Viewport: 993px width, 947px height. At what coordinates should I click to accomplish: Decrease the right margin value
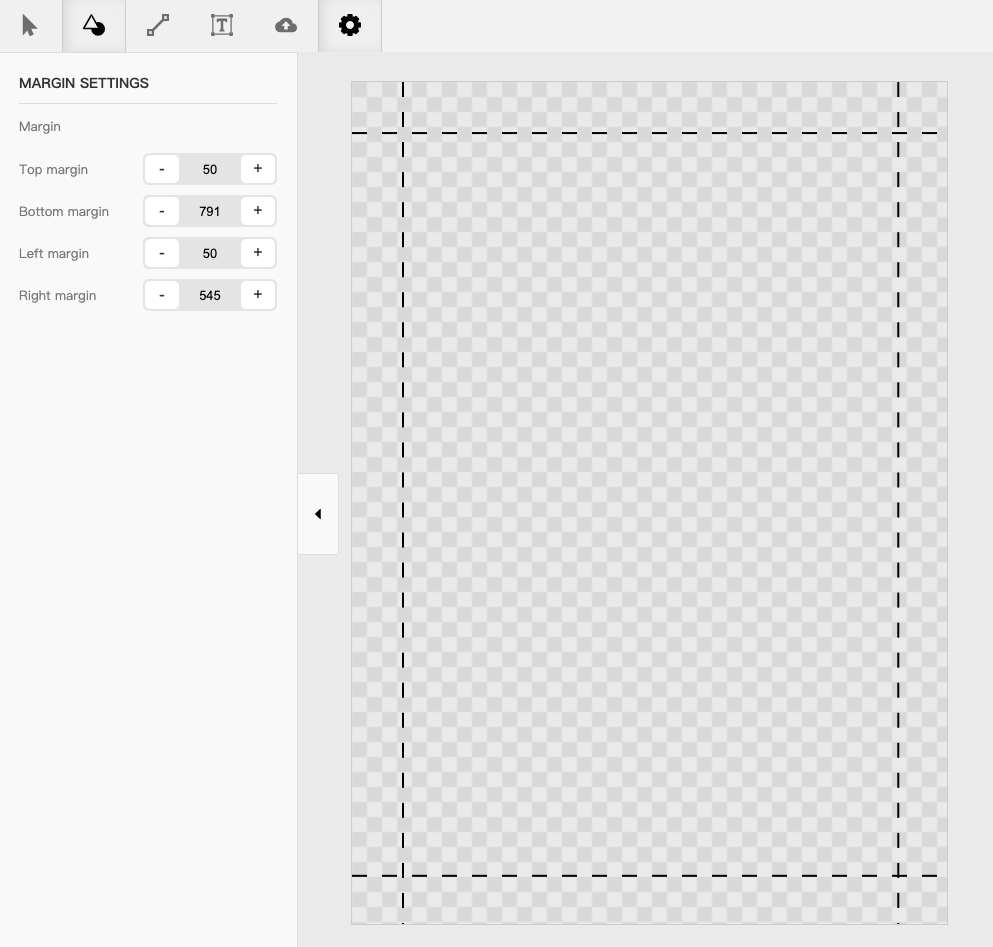pos(161,294)
